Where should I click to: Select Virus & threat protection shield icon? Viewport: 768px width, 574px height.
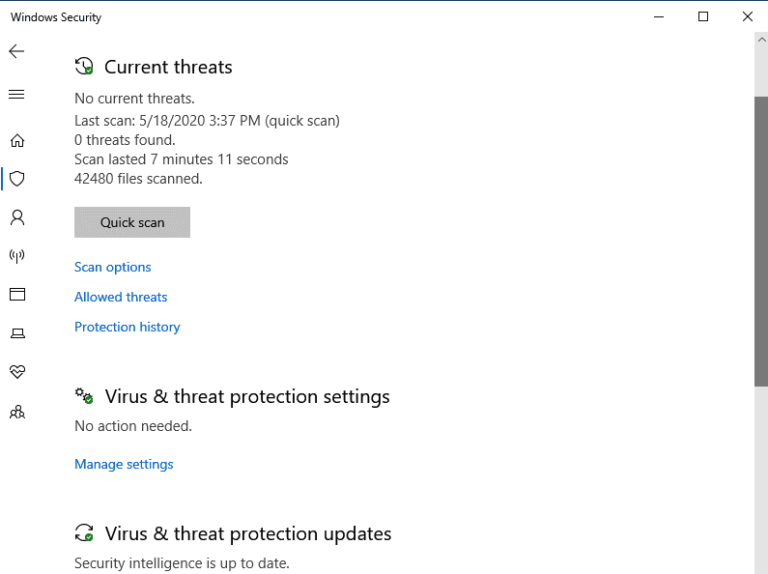(16, 179)
